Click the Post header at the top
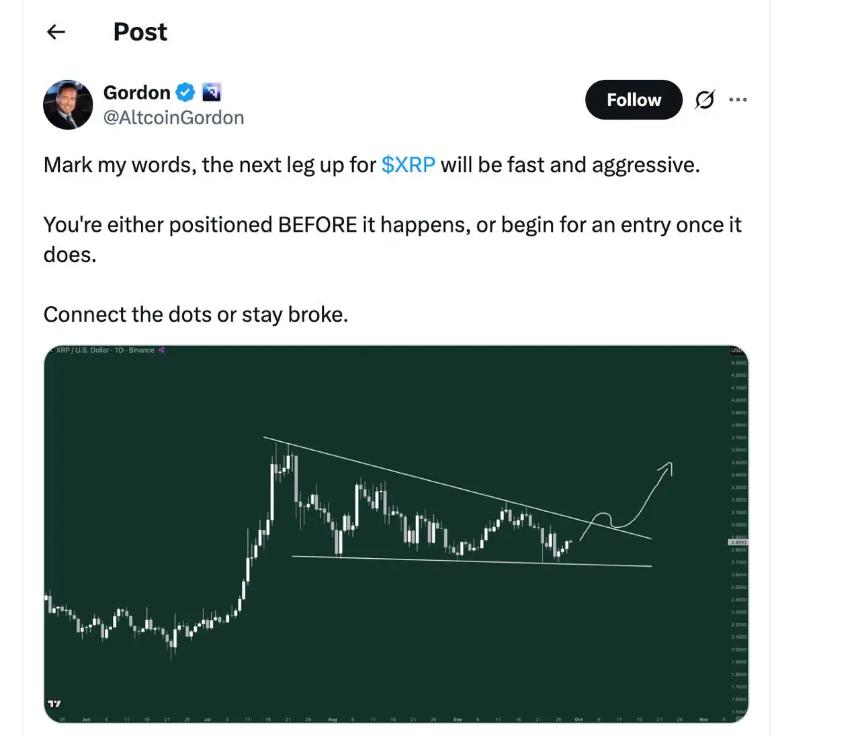860x736 pixels. coord(139,32)
